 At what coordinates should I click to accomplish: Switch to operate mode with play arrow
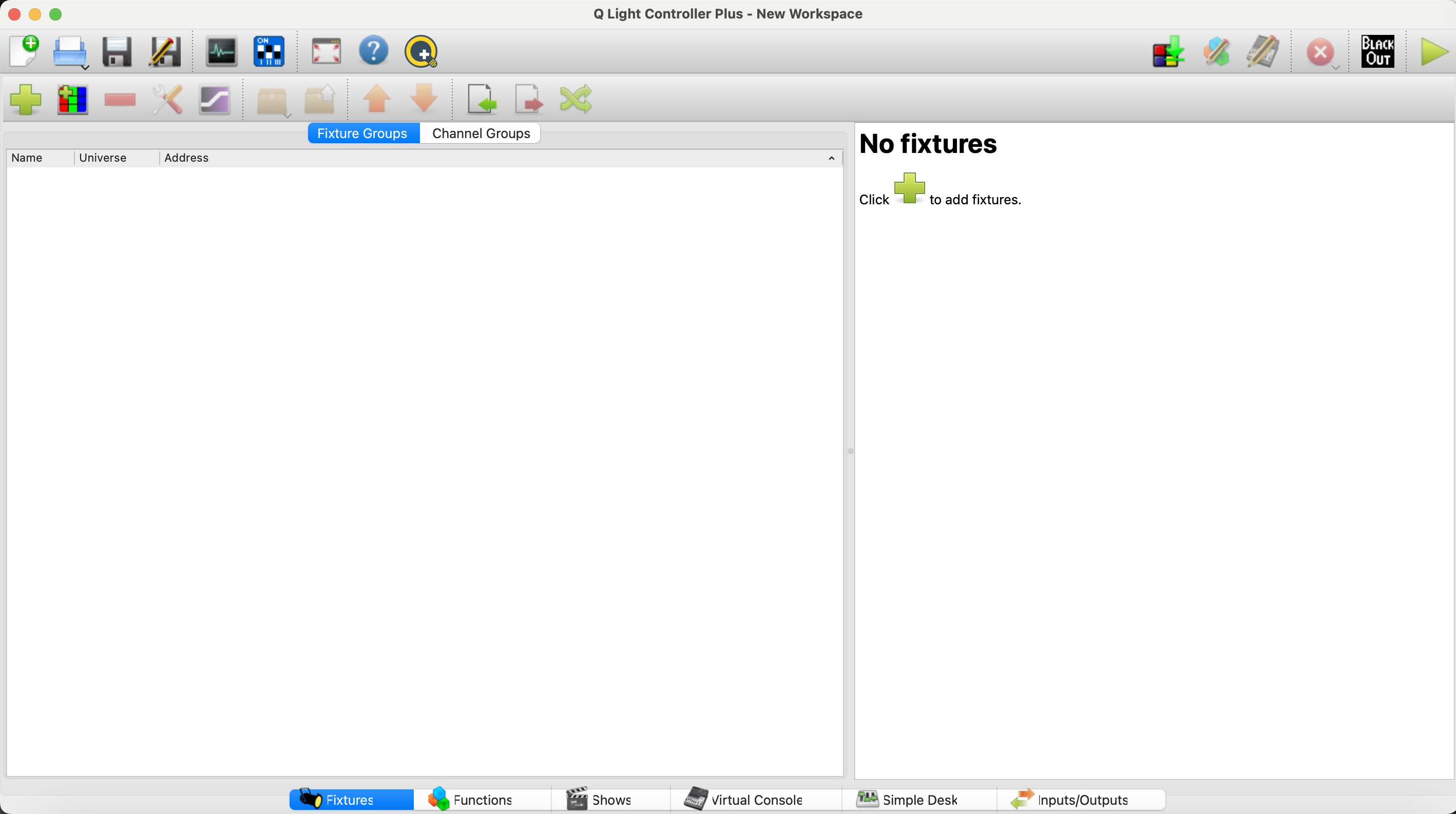coord(1433,52)
